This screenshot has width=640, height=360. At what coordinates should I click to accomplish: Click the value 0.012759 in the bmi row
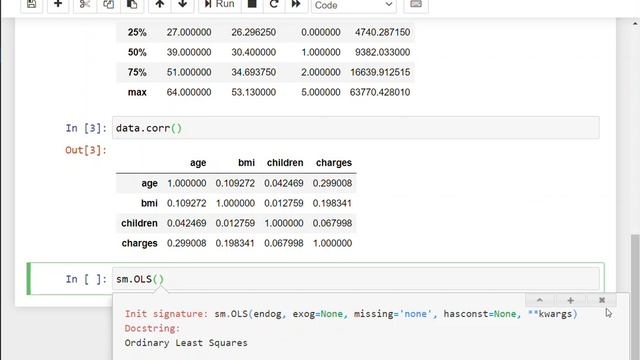coord(284,203)
